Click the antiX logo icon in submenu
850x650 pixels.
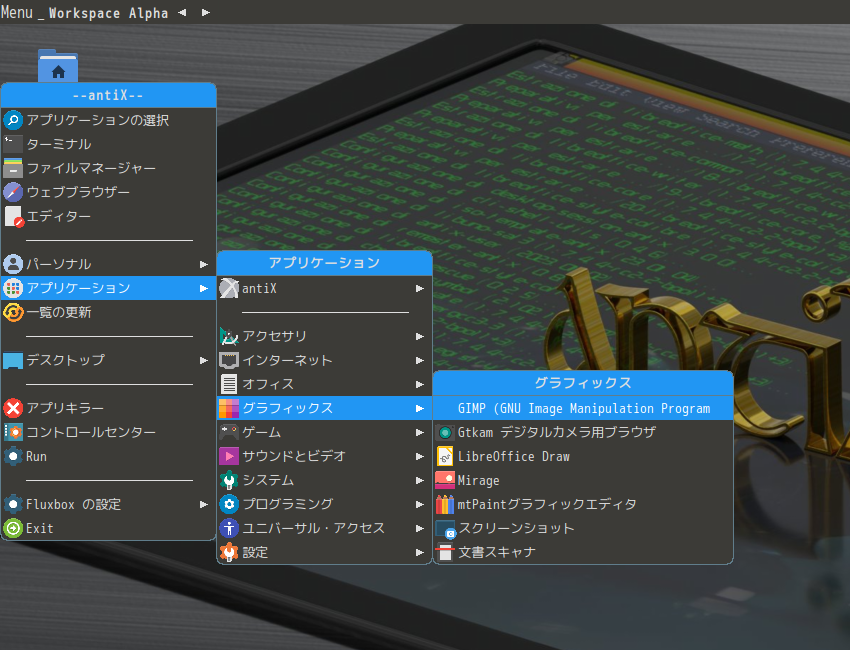[229, 288]
